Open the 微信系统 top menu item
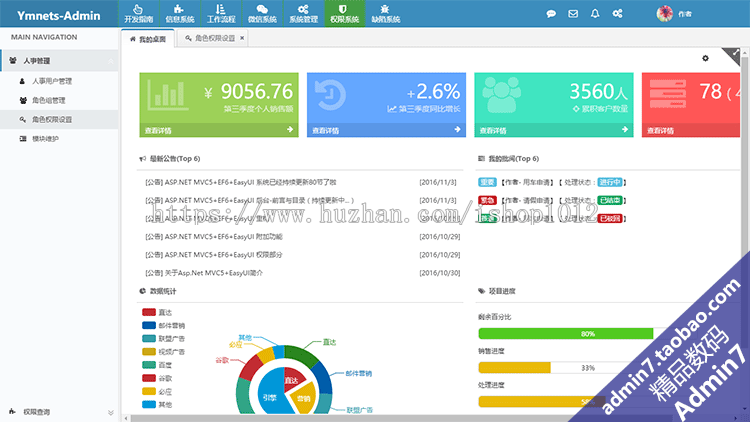 click(262, 13)
